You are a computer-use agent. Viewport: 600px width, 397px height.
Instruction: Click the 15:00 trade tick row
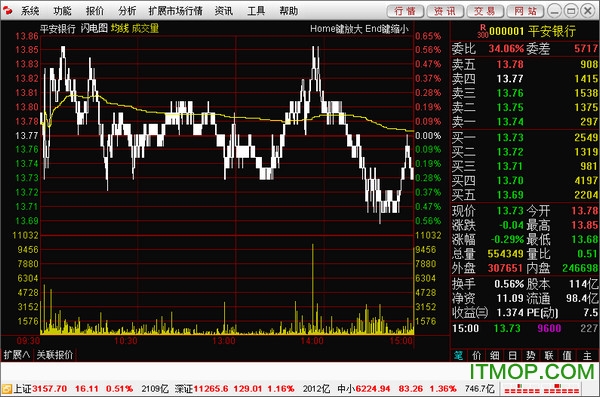(525, 328)
